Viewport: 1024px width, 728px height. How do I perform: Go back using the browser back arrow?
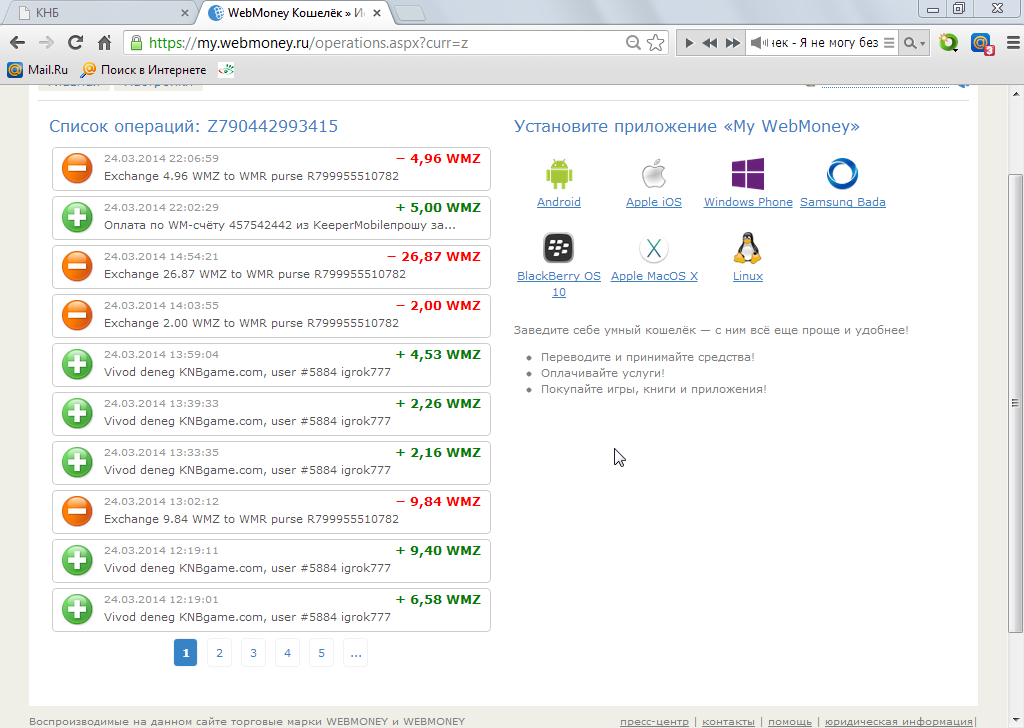[18, 43]
